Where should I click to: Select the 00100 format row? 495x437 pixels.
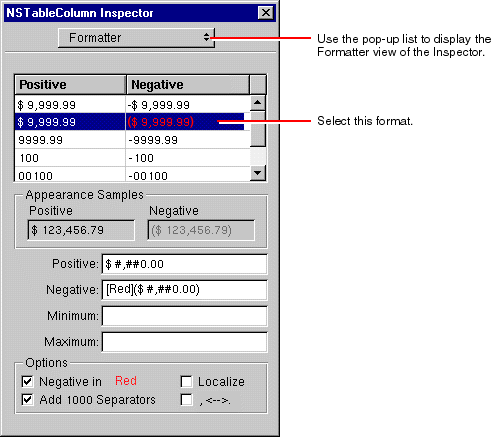132,175
